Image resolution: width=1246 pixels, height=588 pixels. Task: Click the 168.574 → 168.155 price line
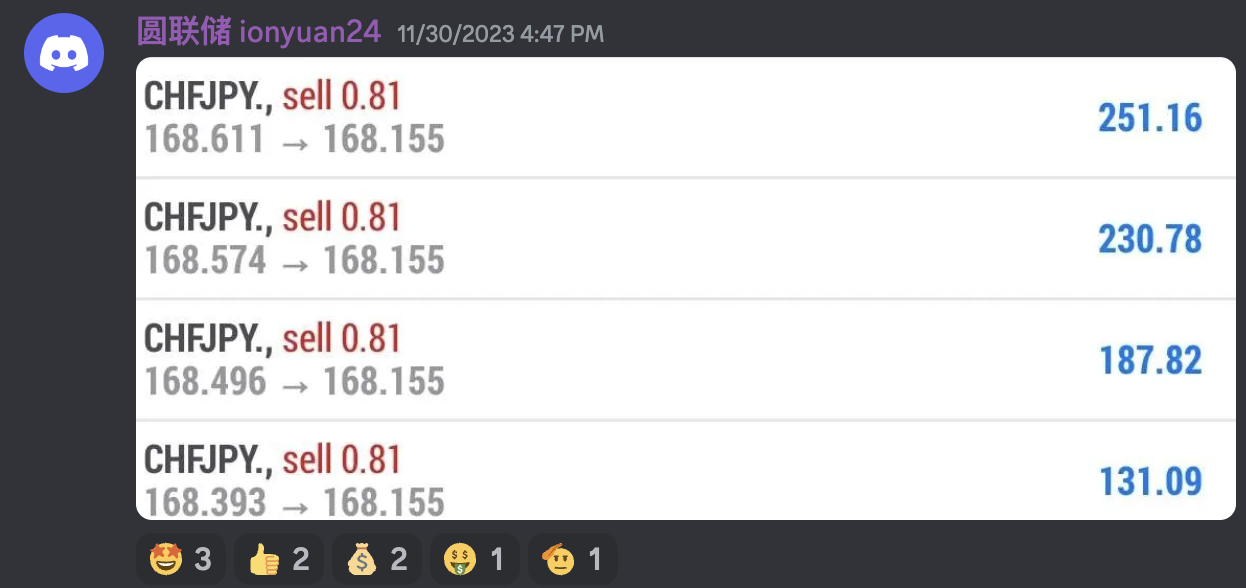295,260
